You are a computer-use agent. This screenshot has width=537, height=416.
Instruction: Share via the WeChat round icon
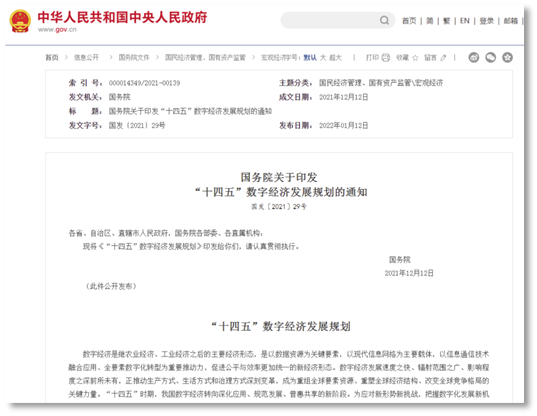[x=490, y=58]
